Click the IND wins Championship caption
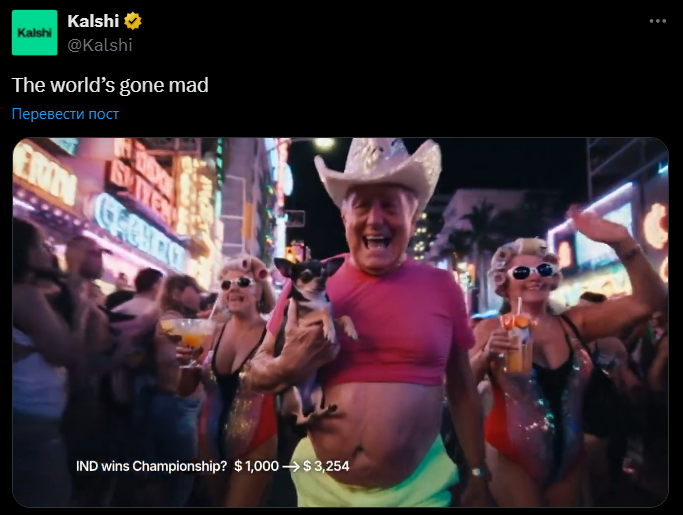Image resolution: width=683 pixels, height=515 pixels. click(151, 466)
